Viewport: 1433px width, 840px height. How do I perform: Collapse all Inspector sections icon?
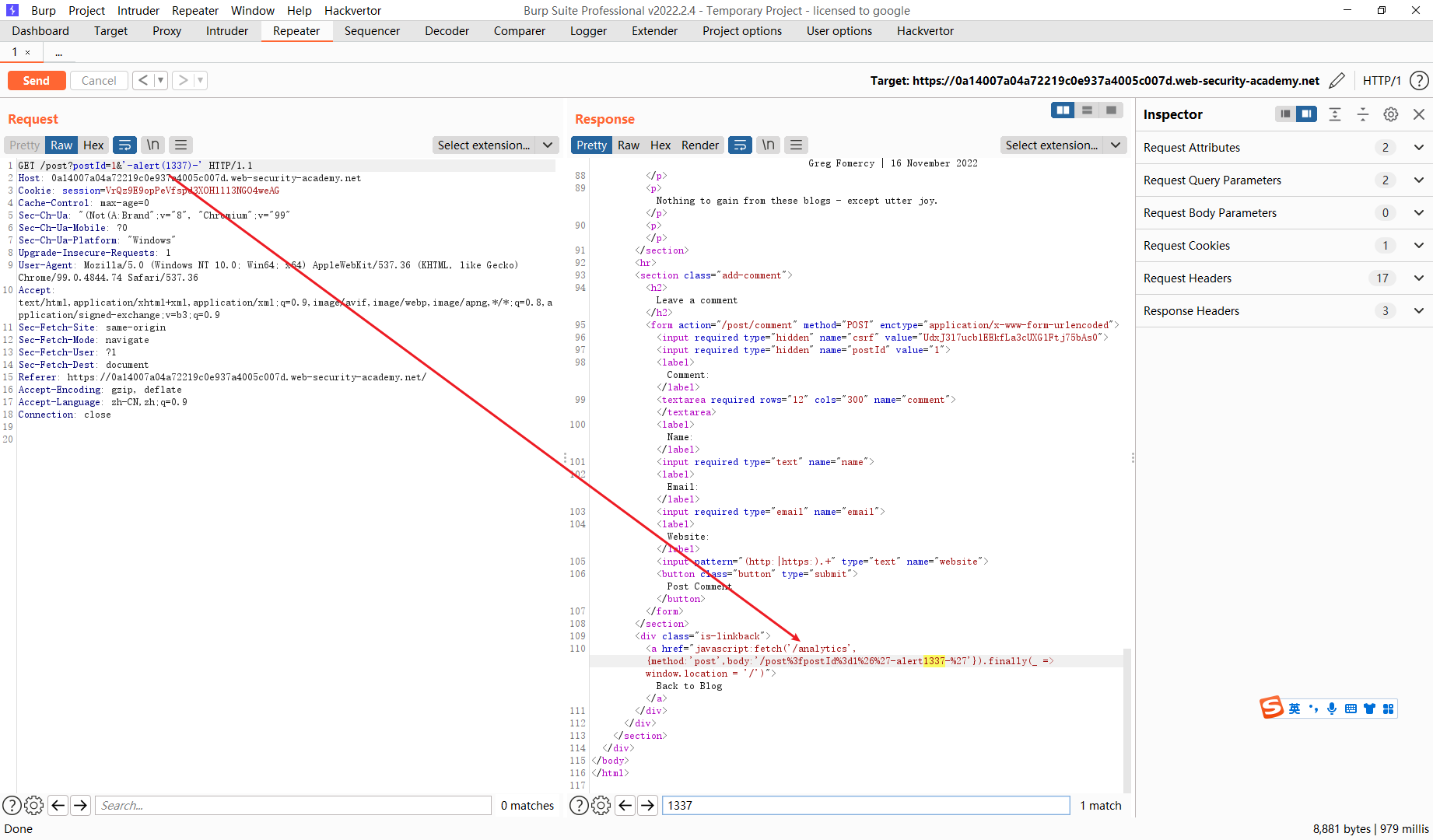(1363, 114)
